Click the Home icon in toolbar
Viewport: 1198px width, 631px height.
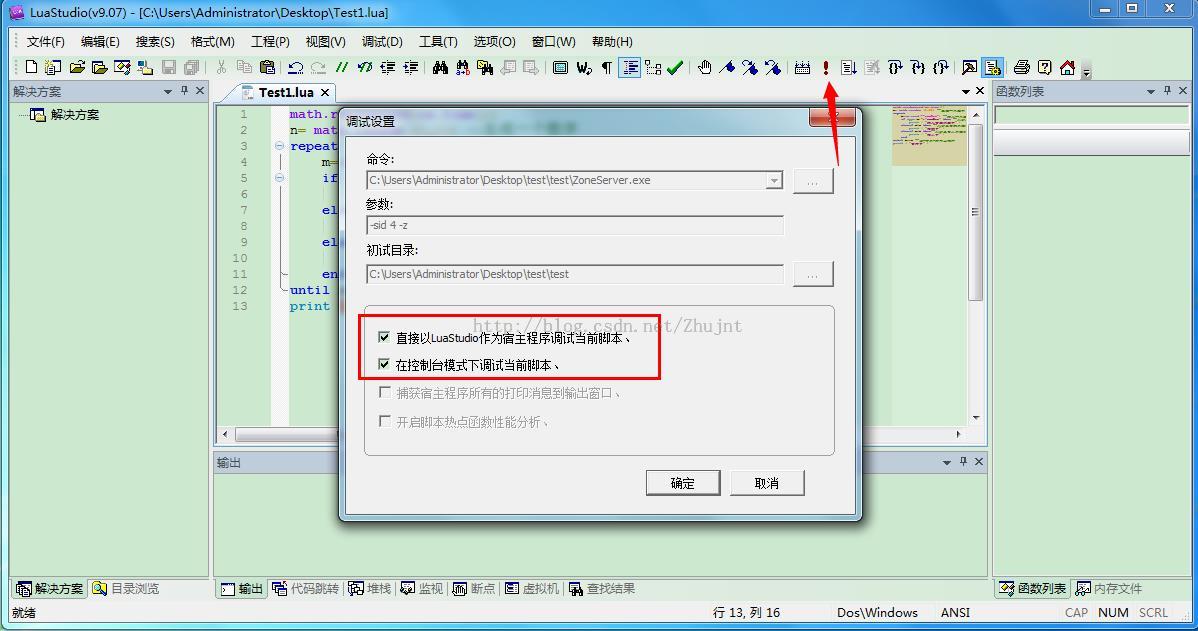[x=1067, y=67]
